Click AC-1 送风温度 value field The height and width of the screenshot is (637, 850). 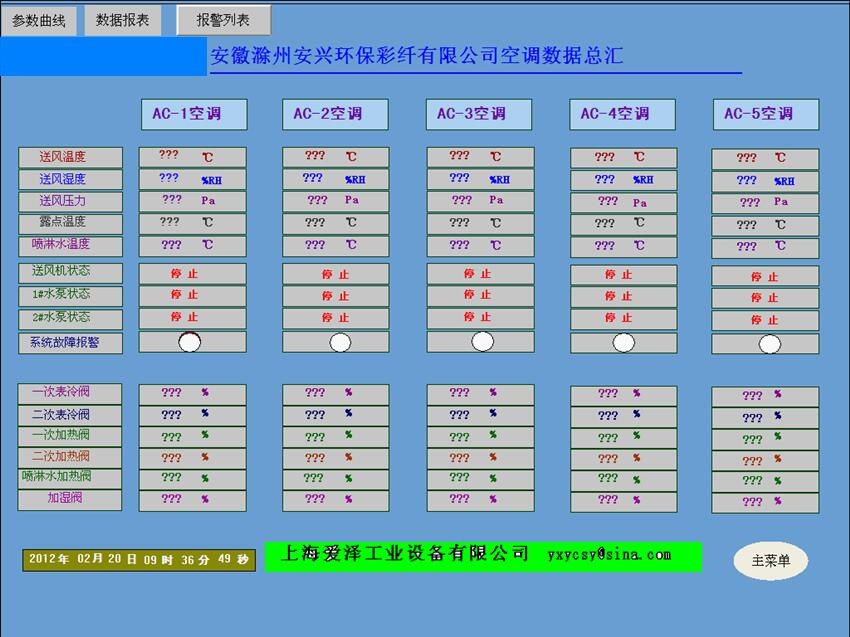[x=192, y=157]
